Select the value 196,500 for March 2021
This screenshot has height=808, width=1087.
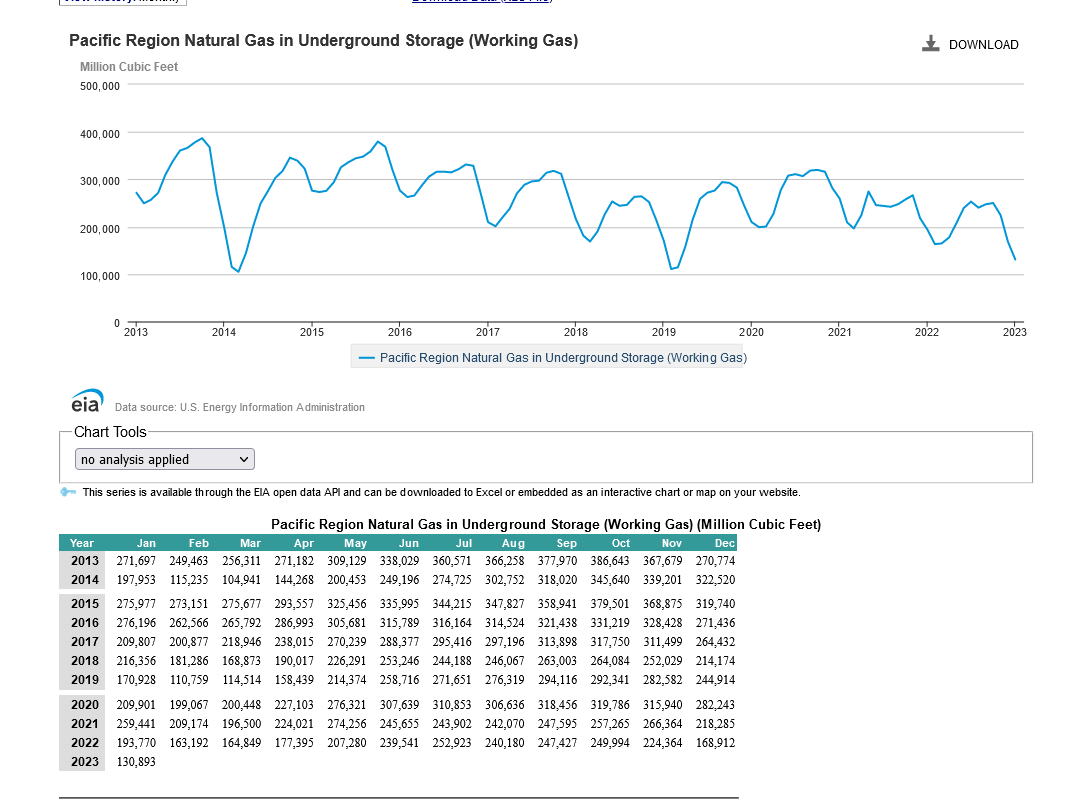point(241,723)
